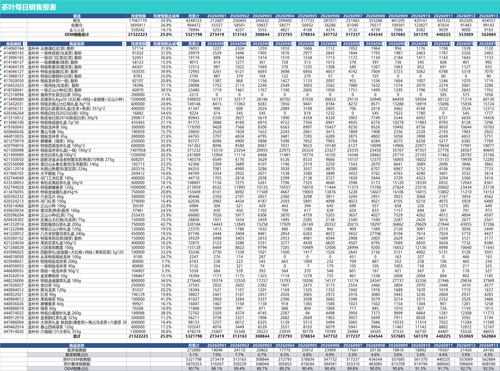Select the 总计 label in product table
500x371 pixels.
point(77,336)
